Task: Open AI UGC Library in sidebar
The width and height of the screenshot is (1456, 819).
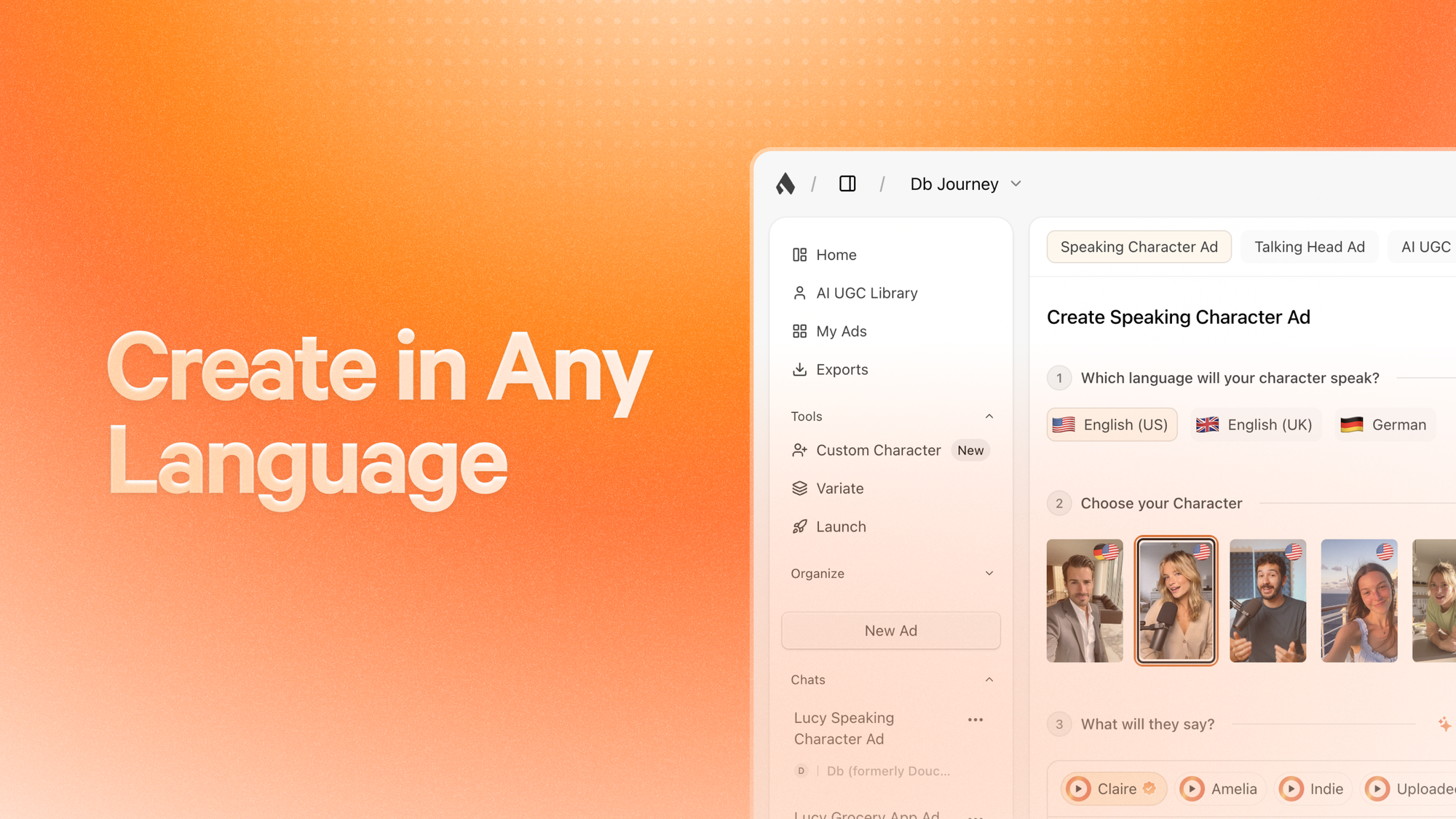Action: point(866,293)
